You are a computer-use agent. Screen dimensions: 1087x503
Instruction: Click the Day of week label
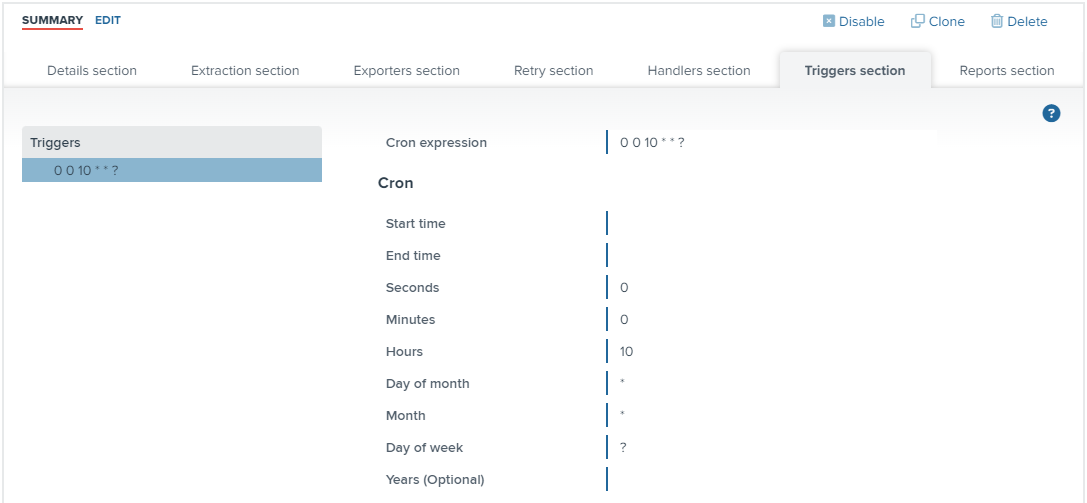[424, 448]
